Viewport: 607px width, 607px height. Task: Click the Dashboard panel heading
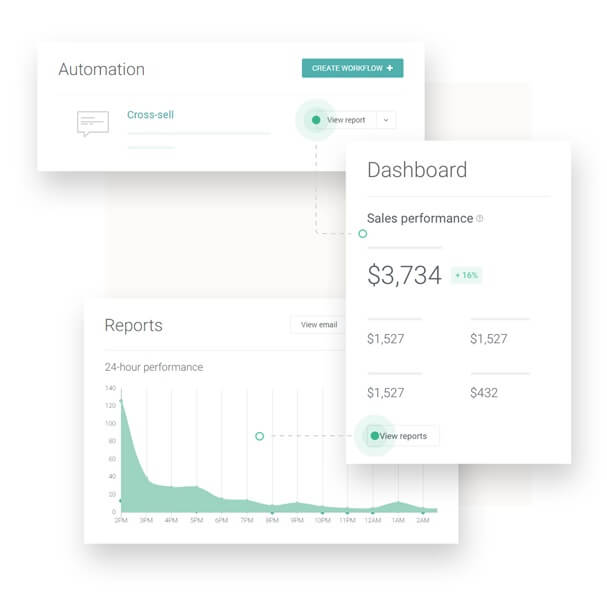417,170
